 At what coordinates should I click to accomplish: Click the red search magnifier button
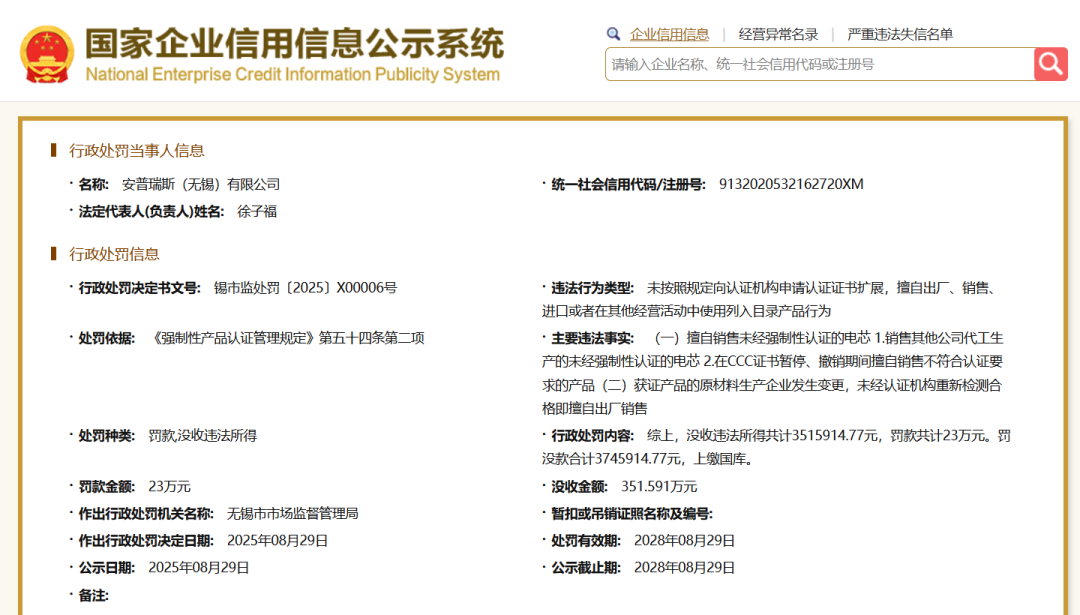1050,64
